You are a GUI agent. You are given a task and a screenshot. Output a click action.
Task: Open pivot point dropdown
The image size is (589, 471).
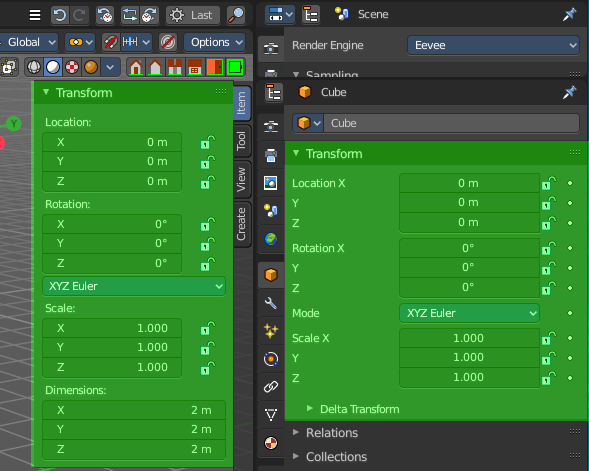pyautogui.click(x=80, y=42)
